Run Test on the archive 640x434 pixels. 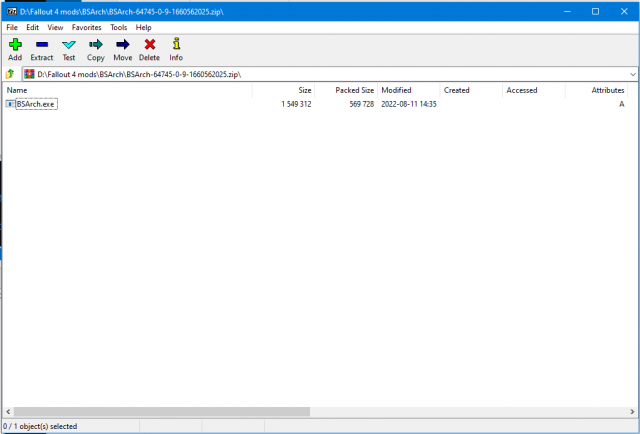[x=69, y=49]
